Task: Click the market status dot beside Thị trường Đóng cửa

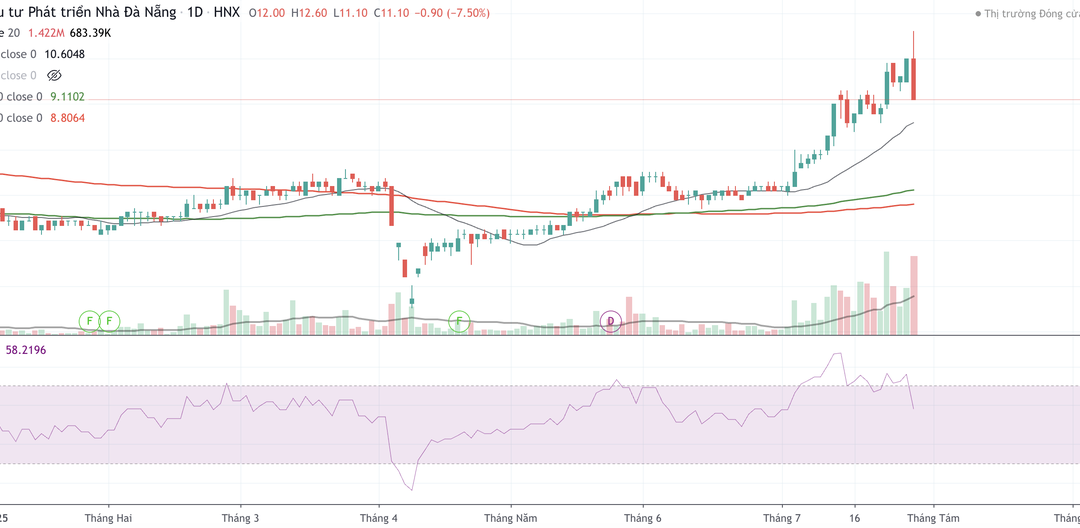Action: [x=978, y=14]
